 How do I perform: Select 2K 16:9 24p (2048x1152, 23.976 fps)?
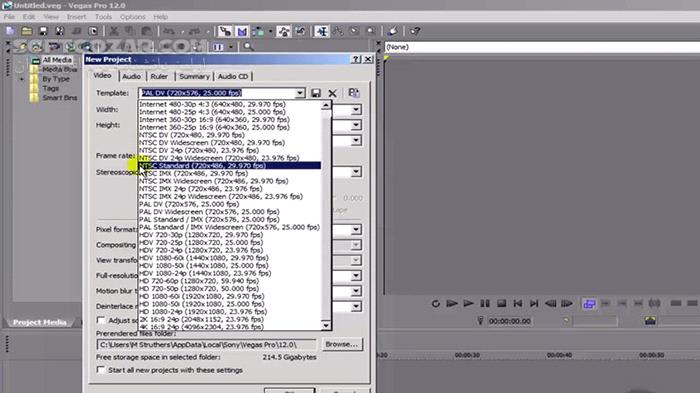click(229, 319)
